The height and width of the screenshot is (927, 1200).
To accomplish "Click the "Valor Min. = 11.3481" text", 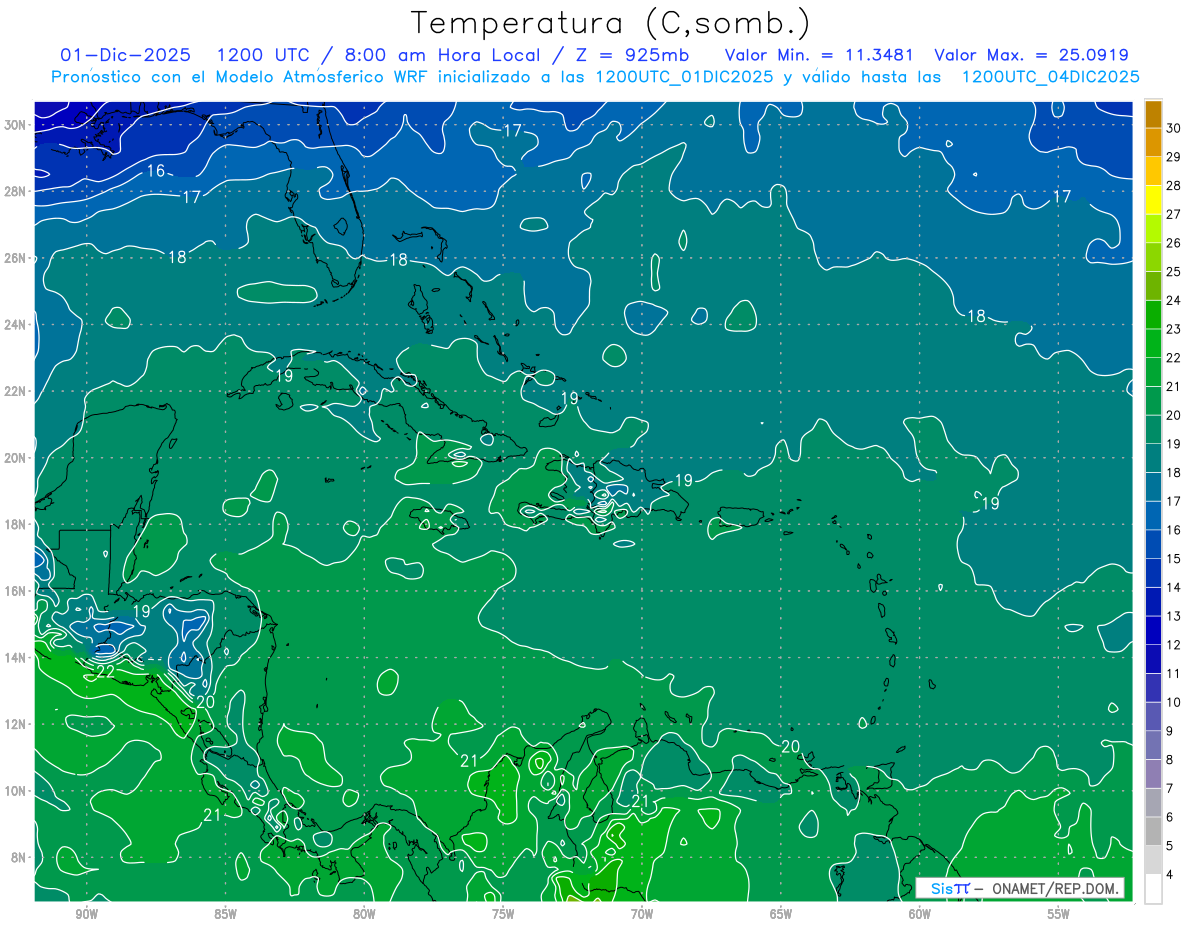I will [x=818, y=55].
